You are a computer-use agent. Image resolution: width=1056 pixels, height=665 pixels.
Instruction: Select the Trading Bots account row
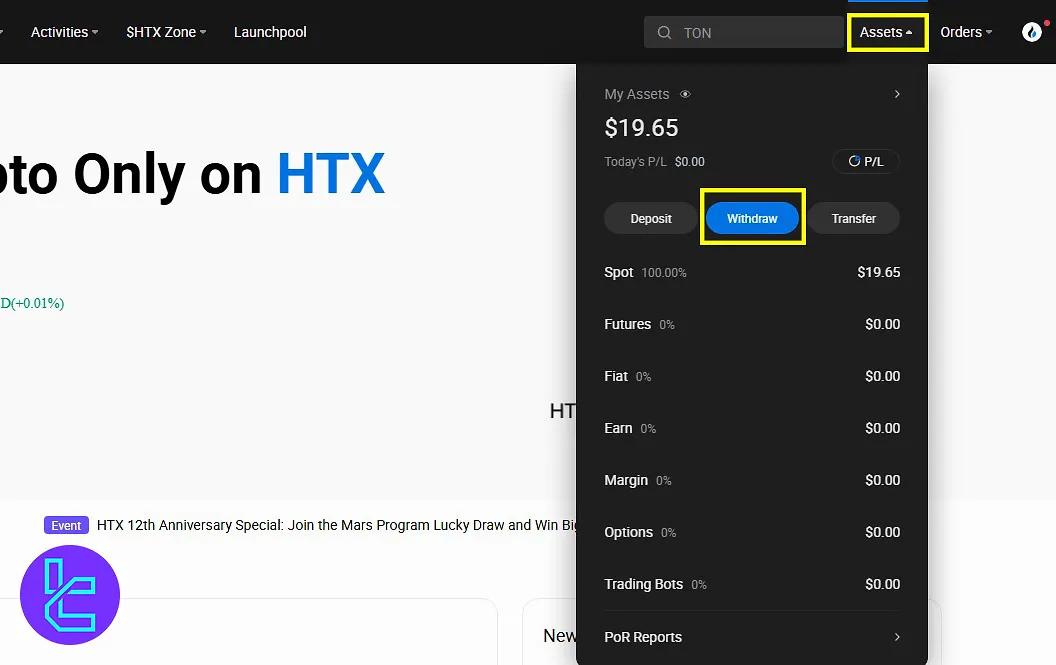point(752,584)
